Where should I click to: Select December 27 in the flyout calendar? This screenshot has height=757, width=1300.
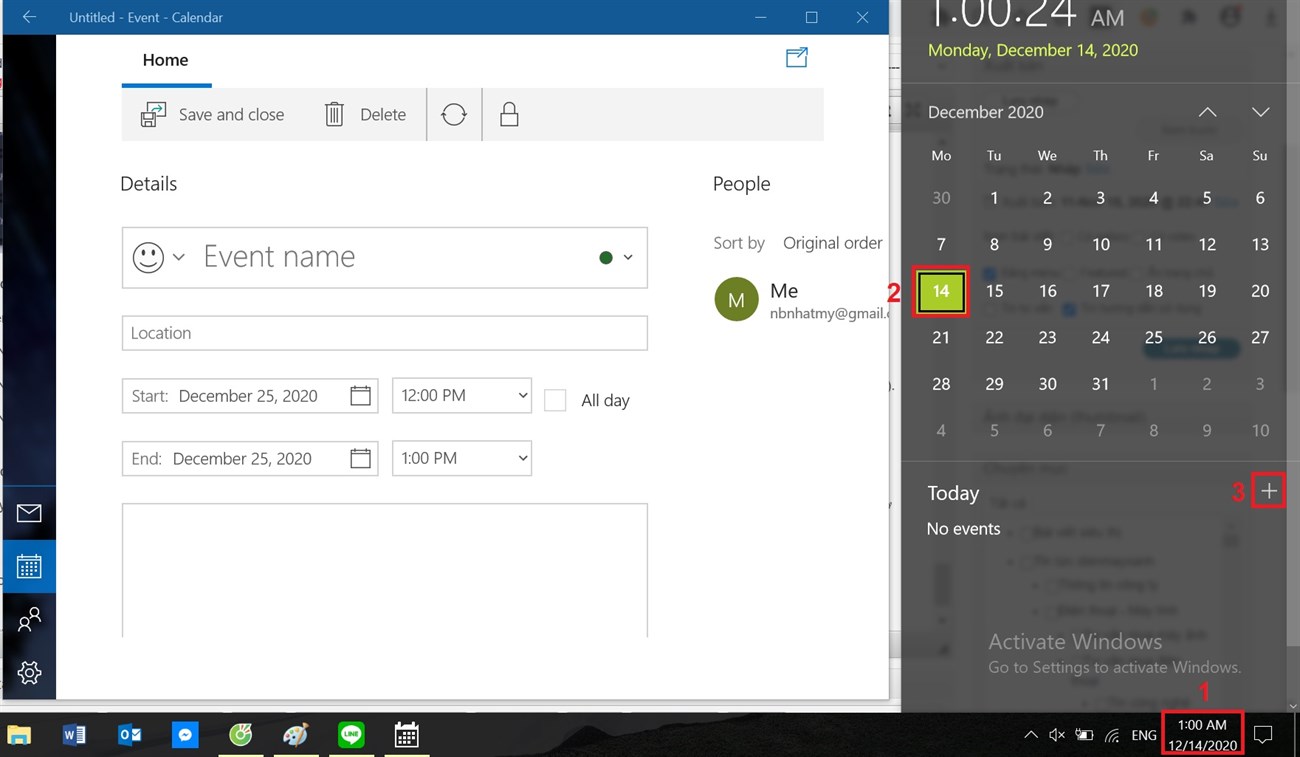coord(1260,338)
